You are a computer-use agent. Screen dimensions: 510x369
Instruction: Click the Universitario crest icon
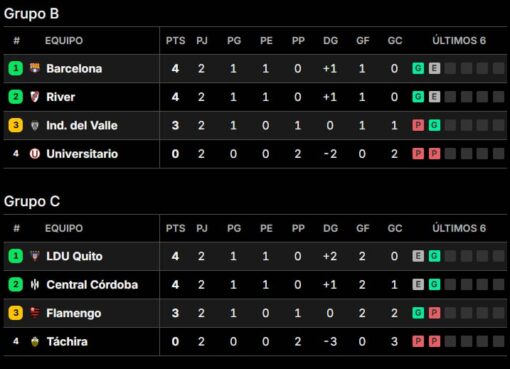click(x=35, y=154)
